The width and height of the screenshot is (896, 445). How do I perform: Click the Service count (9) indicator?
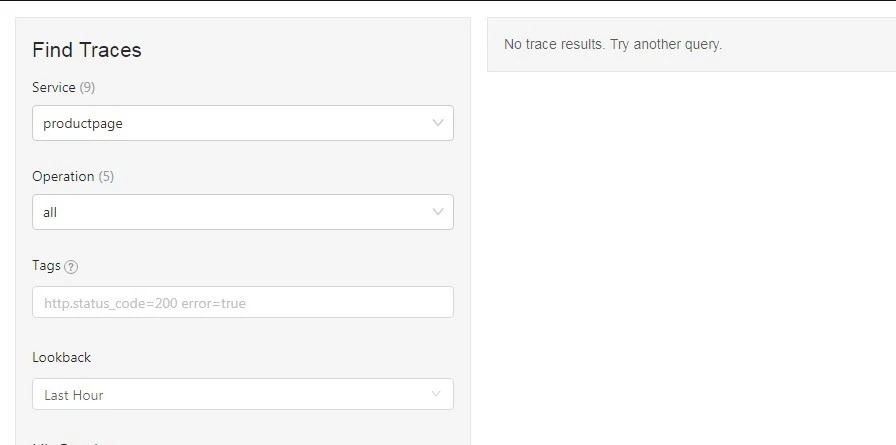87,87
